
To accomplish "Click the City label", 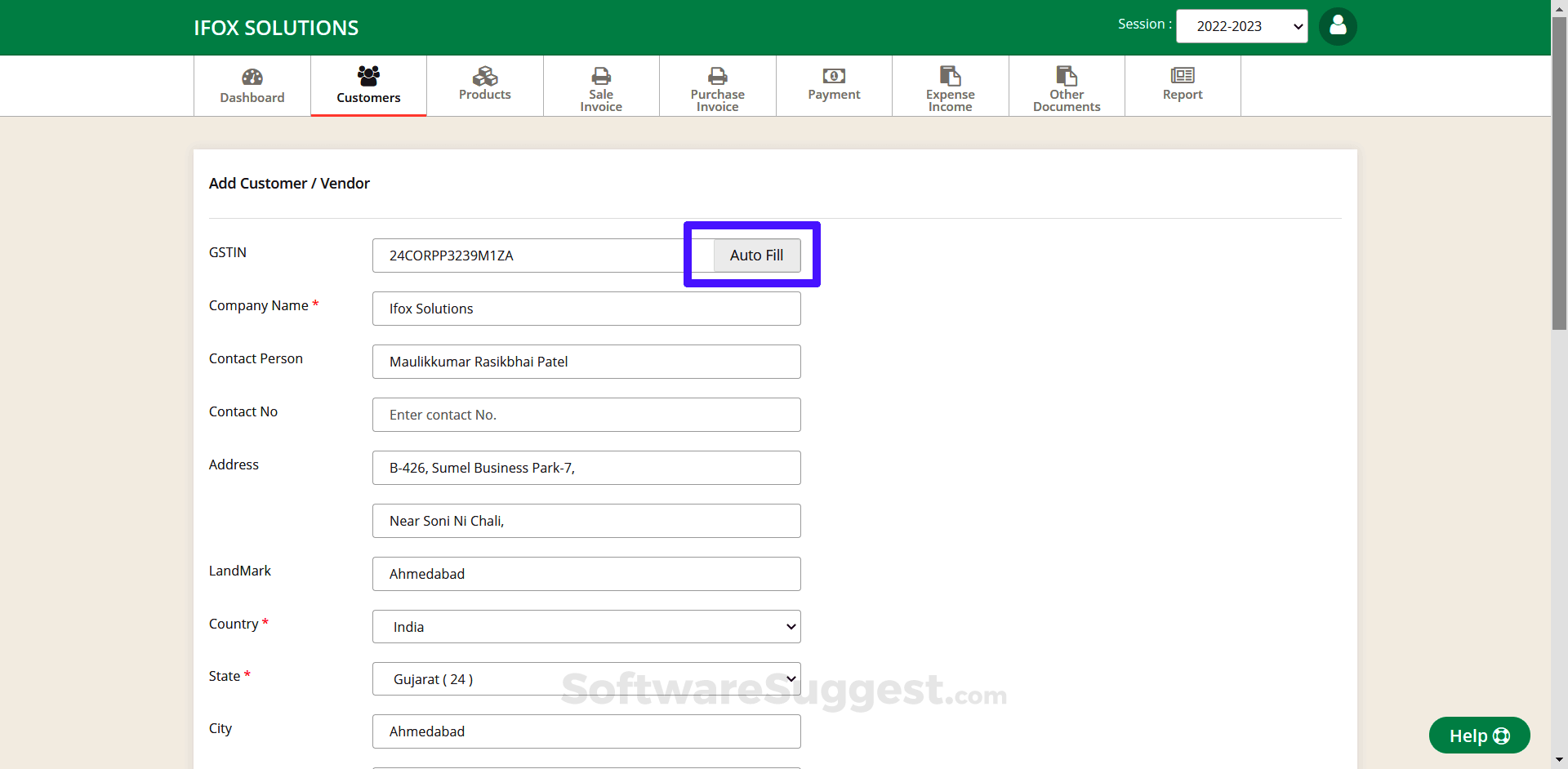I will tap(220, 728).
